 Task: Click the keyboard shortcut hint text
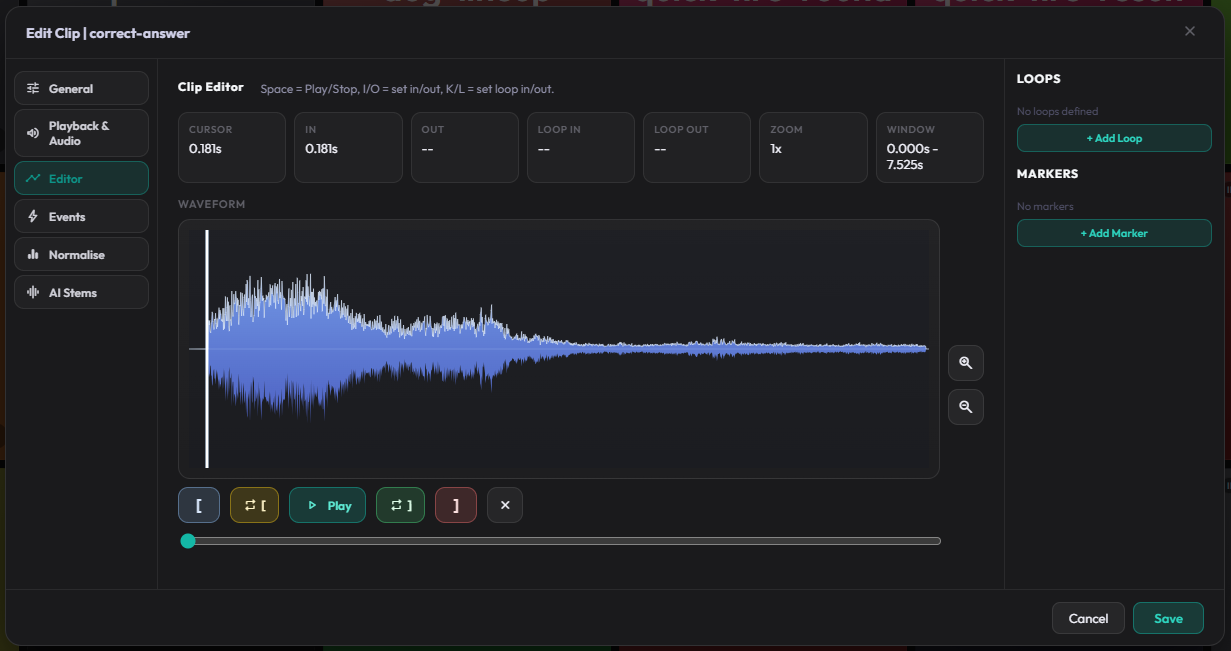click(x=407, y=89)
